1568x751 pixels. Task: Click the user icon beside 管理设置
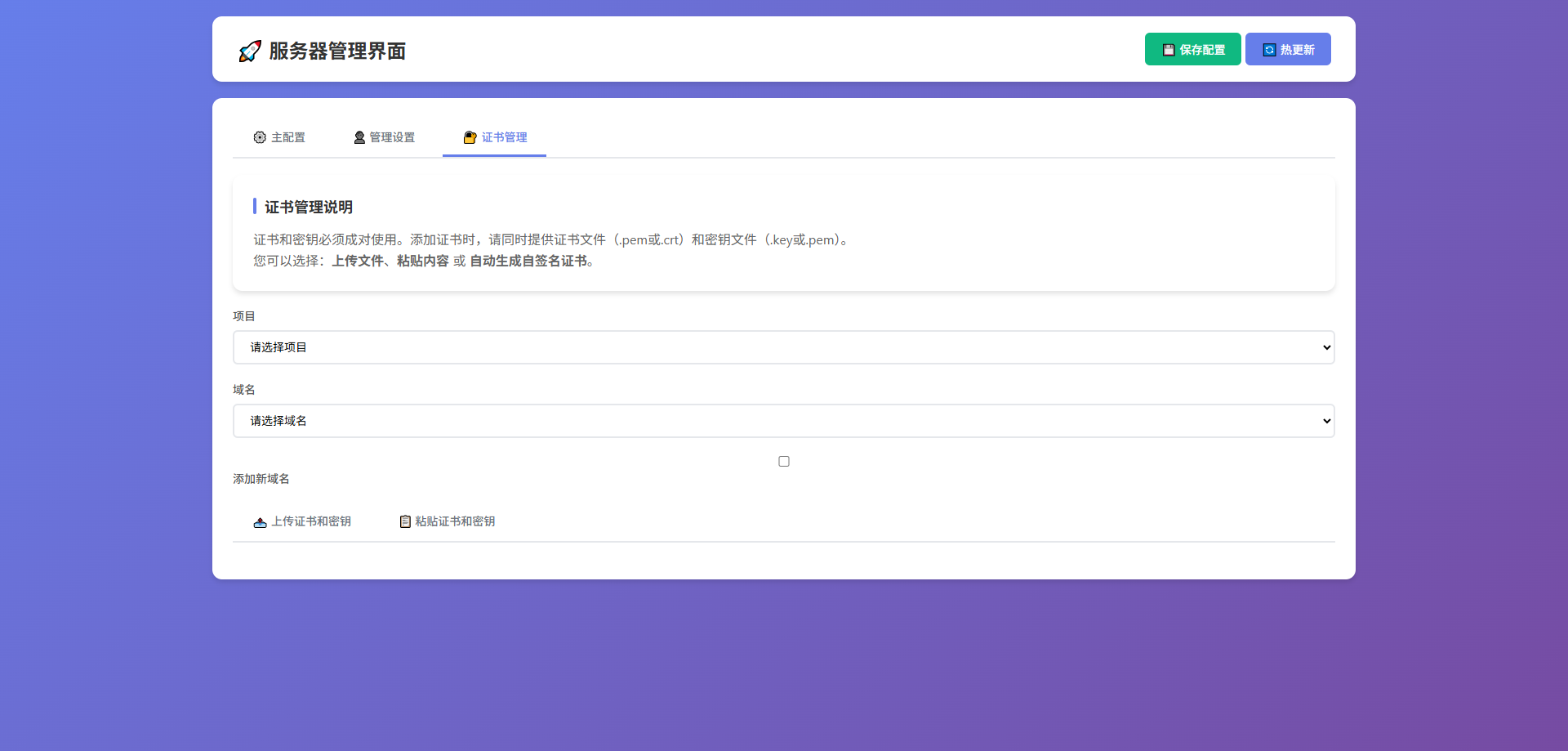(359, 137)
